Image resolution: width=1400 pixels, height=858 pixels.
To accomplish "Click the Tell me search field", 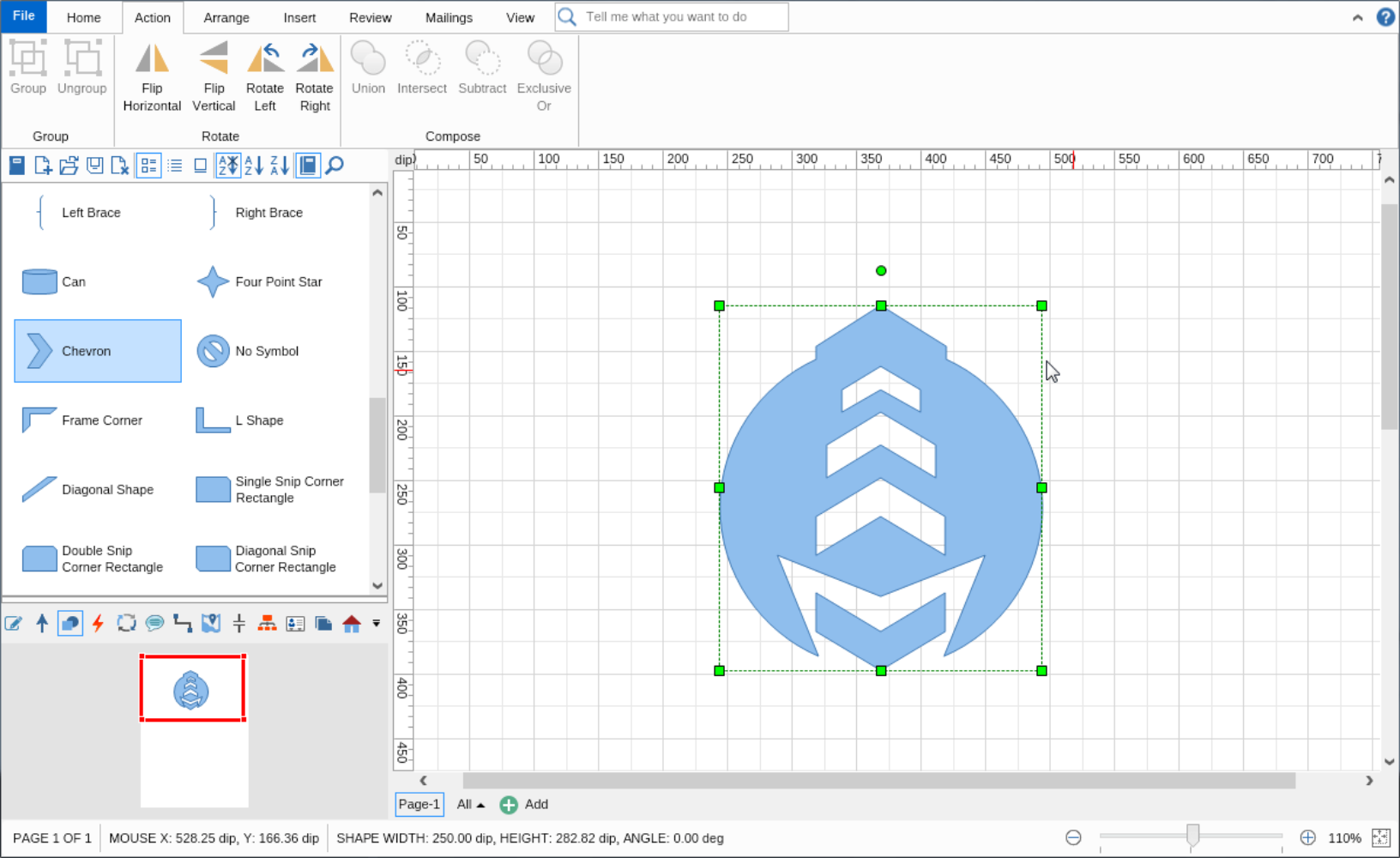I will click(x=672, y=17).
